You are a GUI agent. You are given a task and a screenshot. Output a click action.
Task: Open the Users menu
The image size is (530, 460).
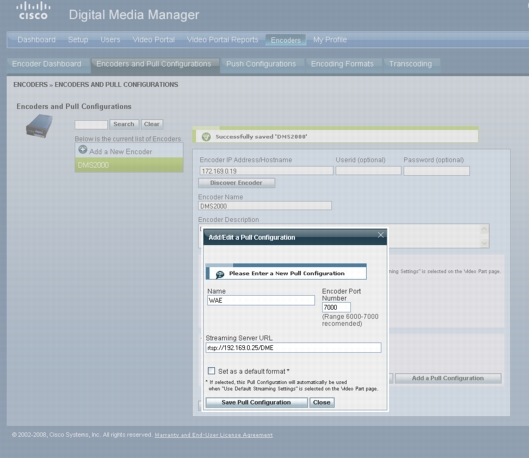click(110, 40)
